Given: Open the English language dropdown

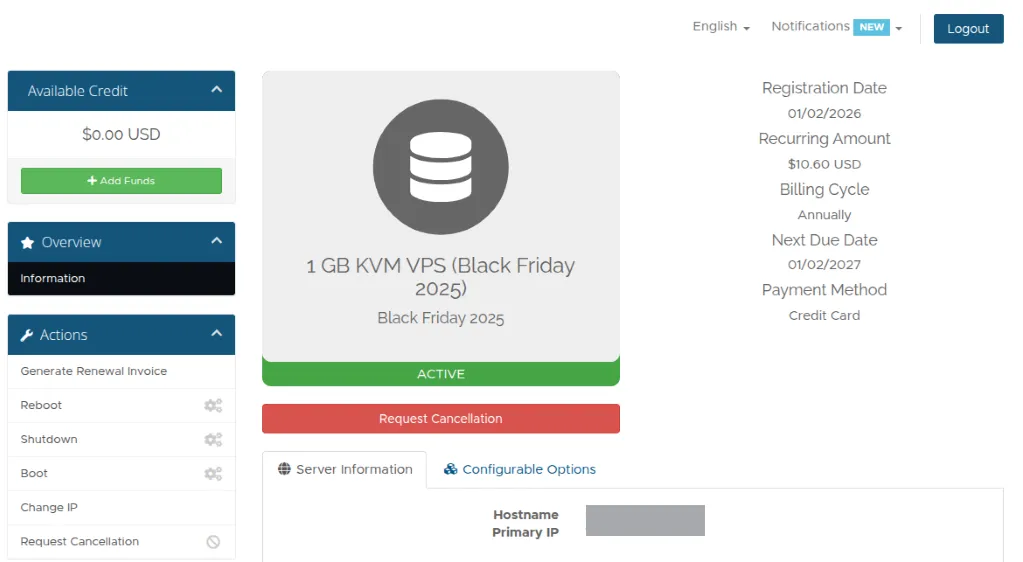Looking at the screenshot, I should click(x=721, y=27).
